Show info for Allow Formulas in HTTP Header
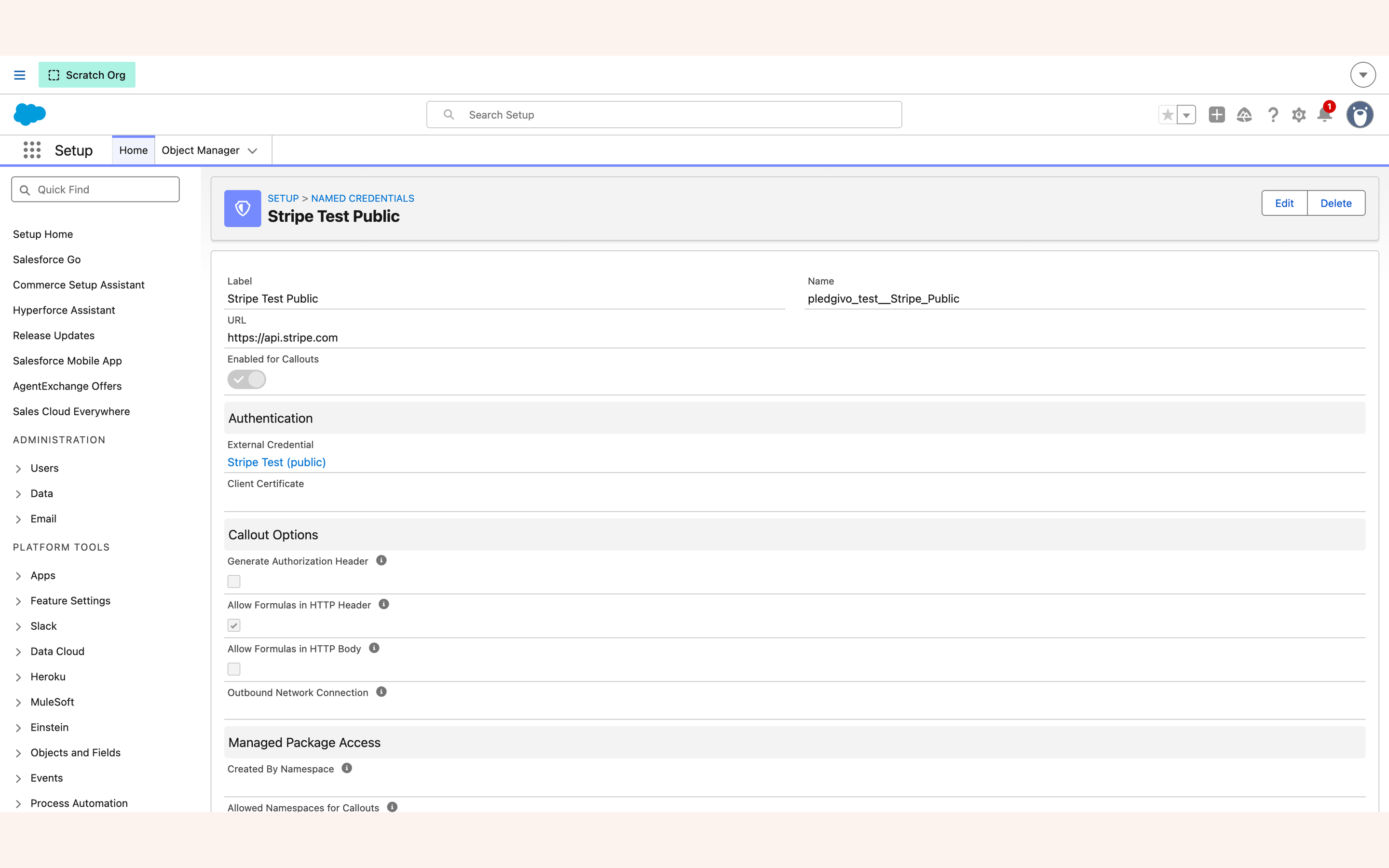The height and width of the screenshot is (868, 1389). [x=384, y=604]
